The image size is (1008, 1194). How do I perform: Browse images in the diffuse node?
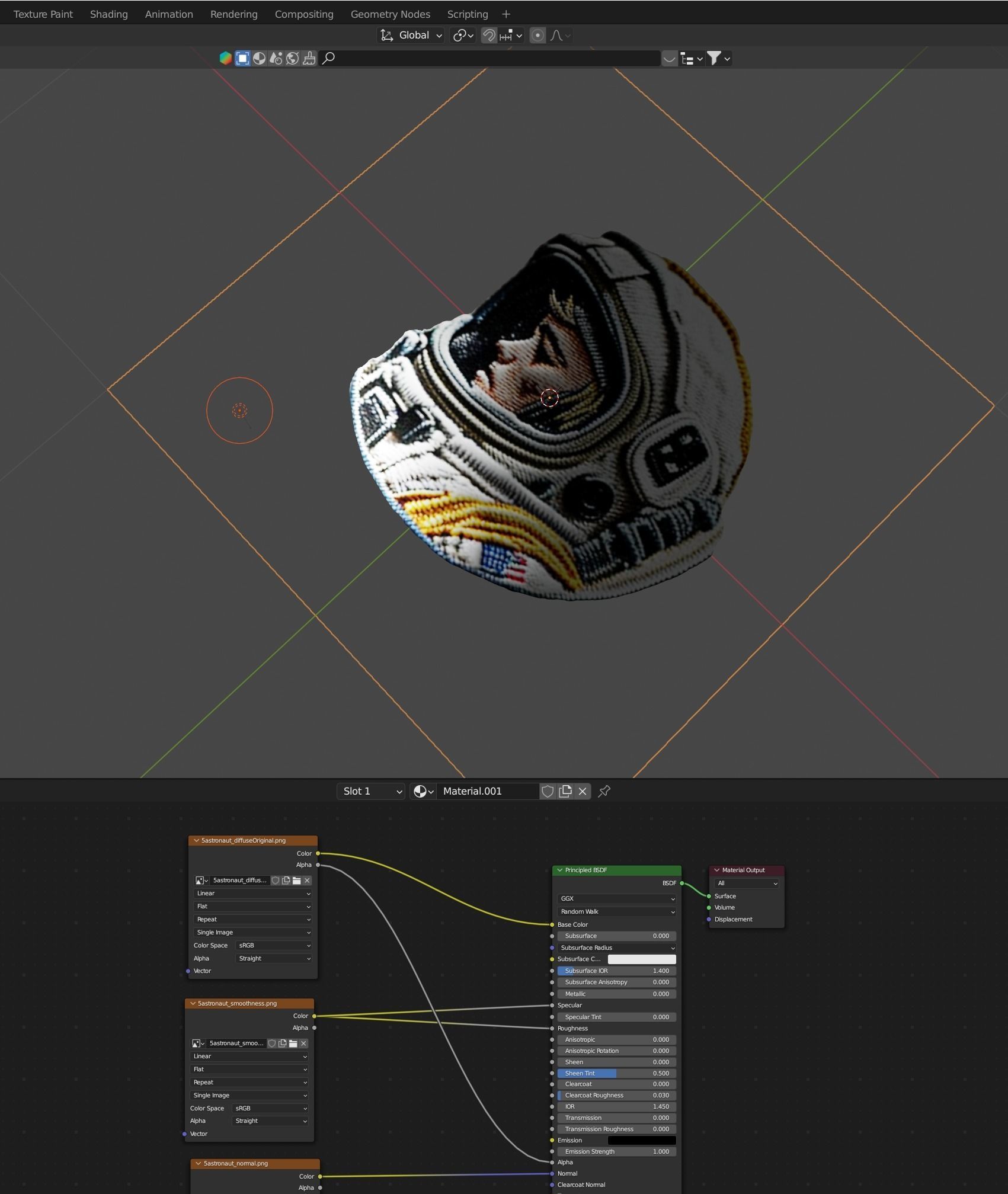point(201,881)
